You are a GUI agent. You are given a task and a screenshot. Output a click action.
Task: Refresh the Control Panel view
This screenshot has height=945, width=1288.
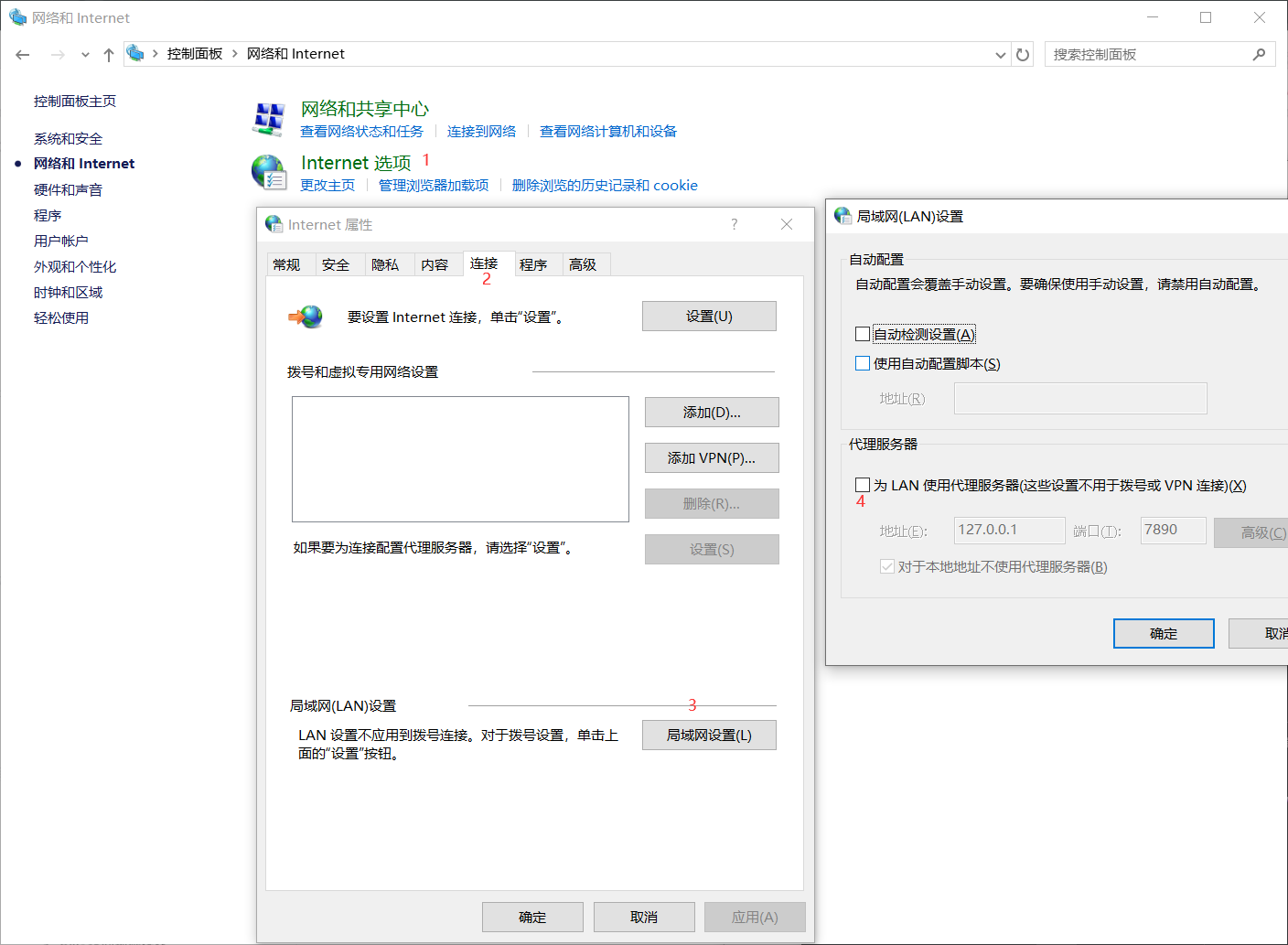[1023, 54]
